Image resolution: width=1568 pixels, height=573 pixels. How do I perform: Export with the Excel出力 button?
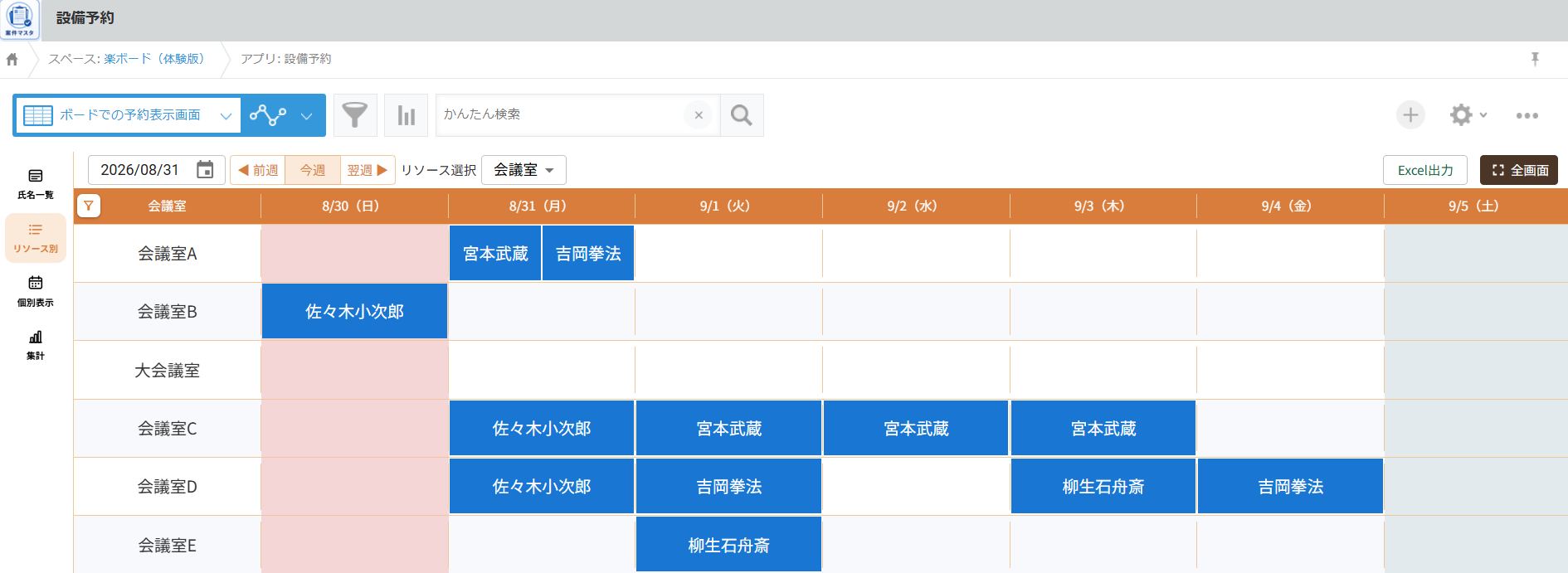(1425, 170)
